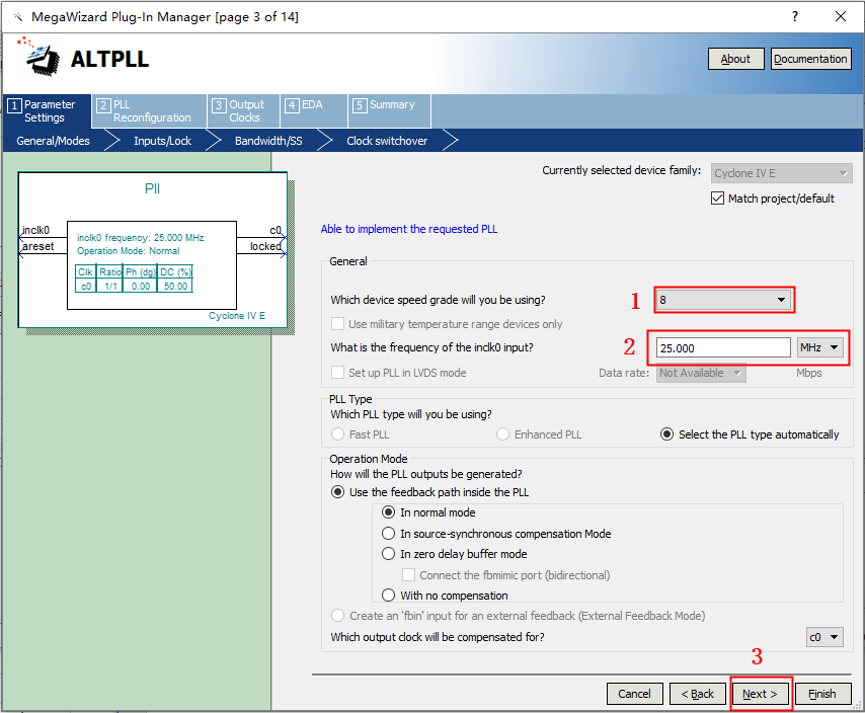This screenshot has width=865, height=713.
Task: Toggle the Match project/default checkbox
Action: [718, 198]
